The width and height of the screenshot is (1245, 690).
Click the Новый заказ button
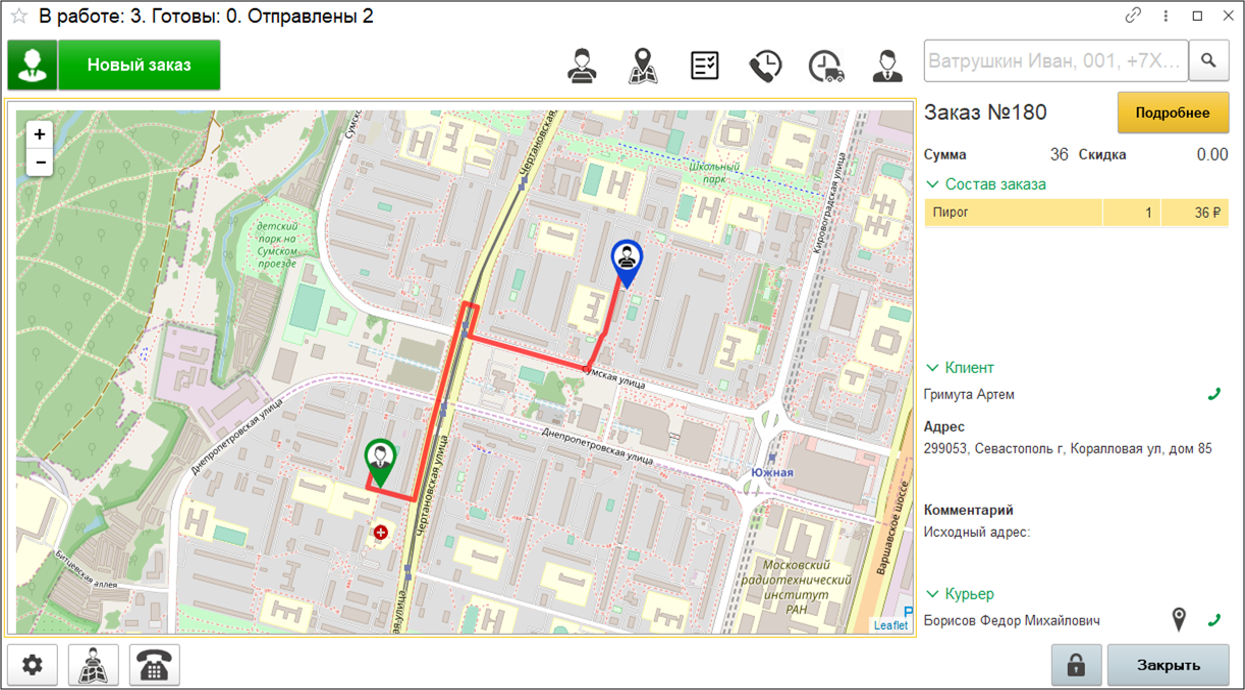[x=139, y=65]
